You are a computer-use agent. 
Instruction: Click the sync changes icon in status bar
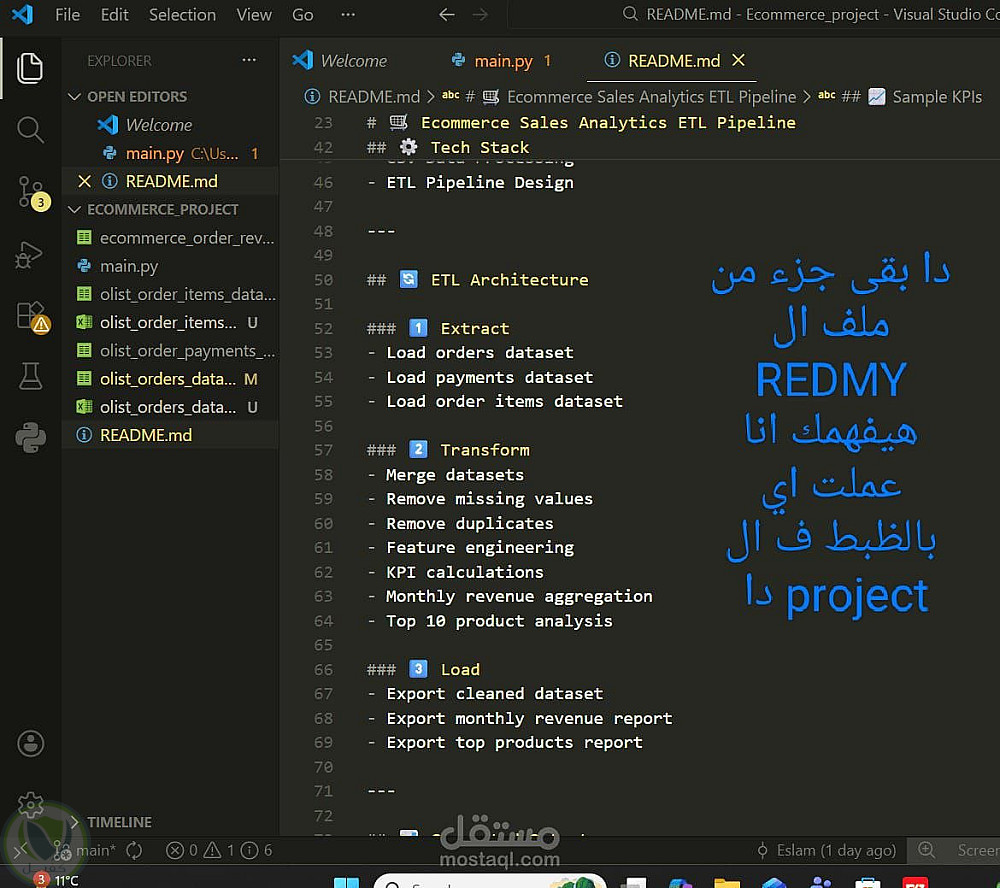tap(134, 850)
